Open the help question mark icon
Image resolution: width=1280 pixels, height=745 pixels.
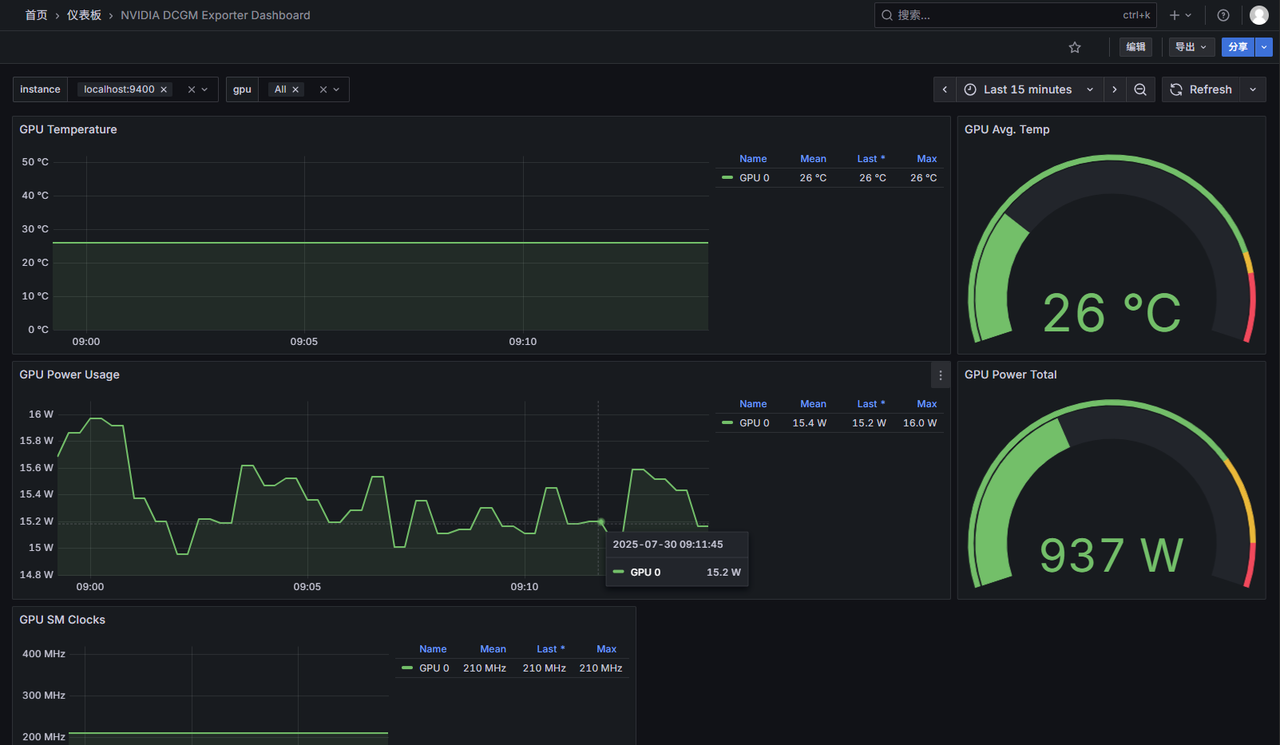[x=1223, y=15]
